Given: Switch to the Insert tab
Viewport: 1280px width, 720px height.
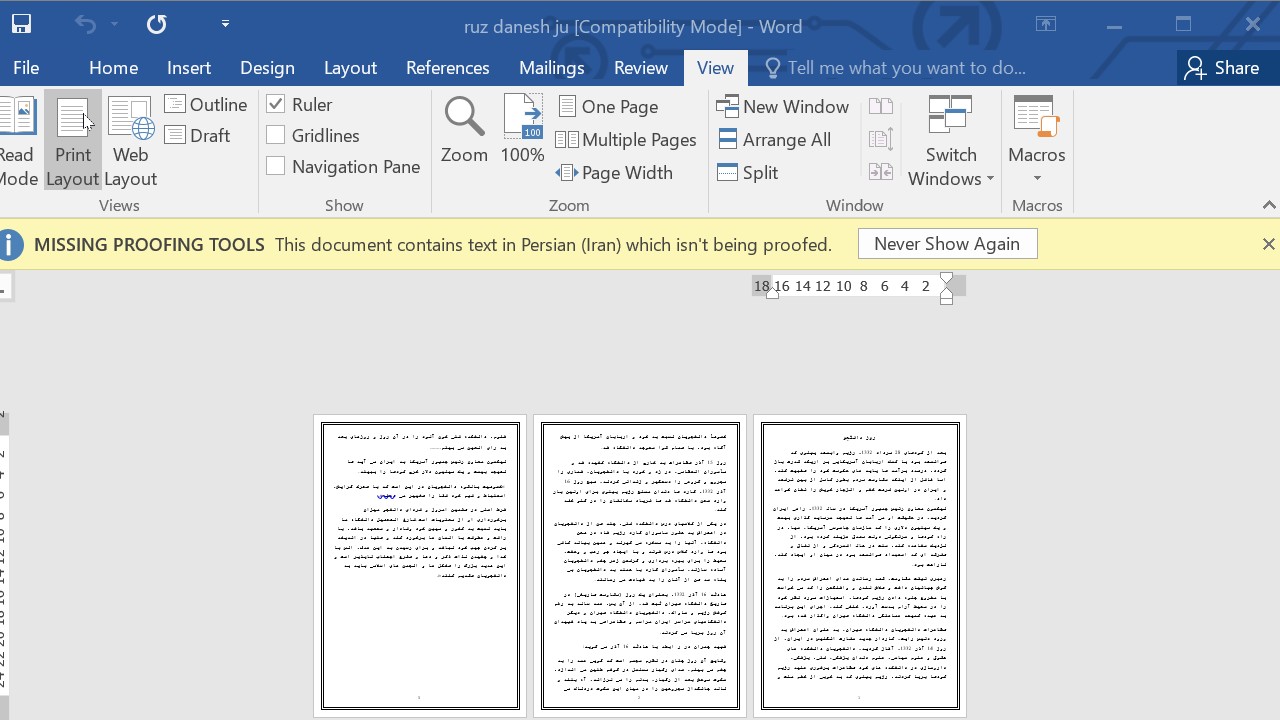Looking at the screenshot, I should [189, 68].
